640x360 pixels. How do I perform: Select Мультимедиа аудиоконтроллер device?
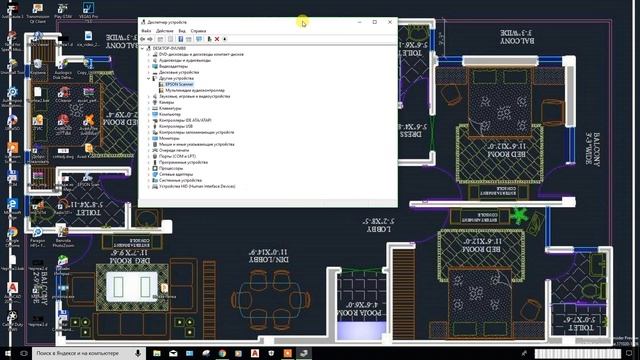click(195, 90)
